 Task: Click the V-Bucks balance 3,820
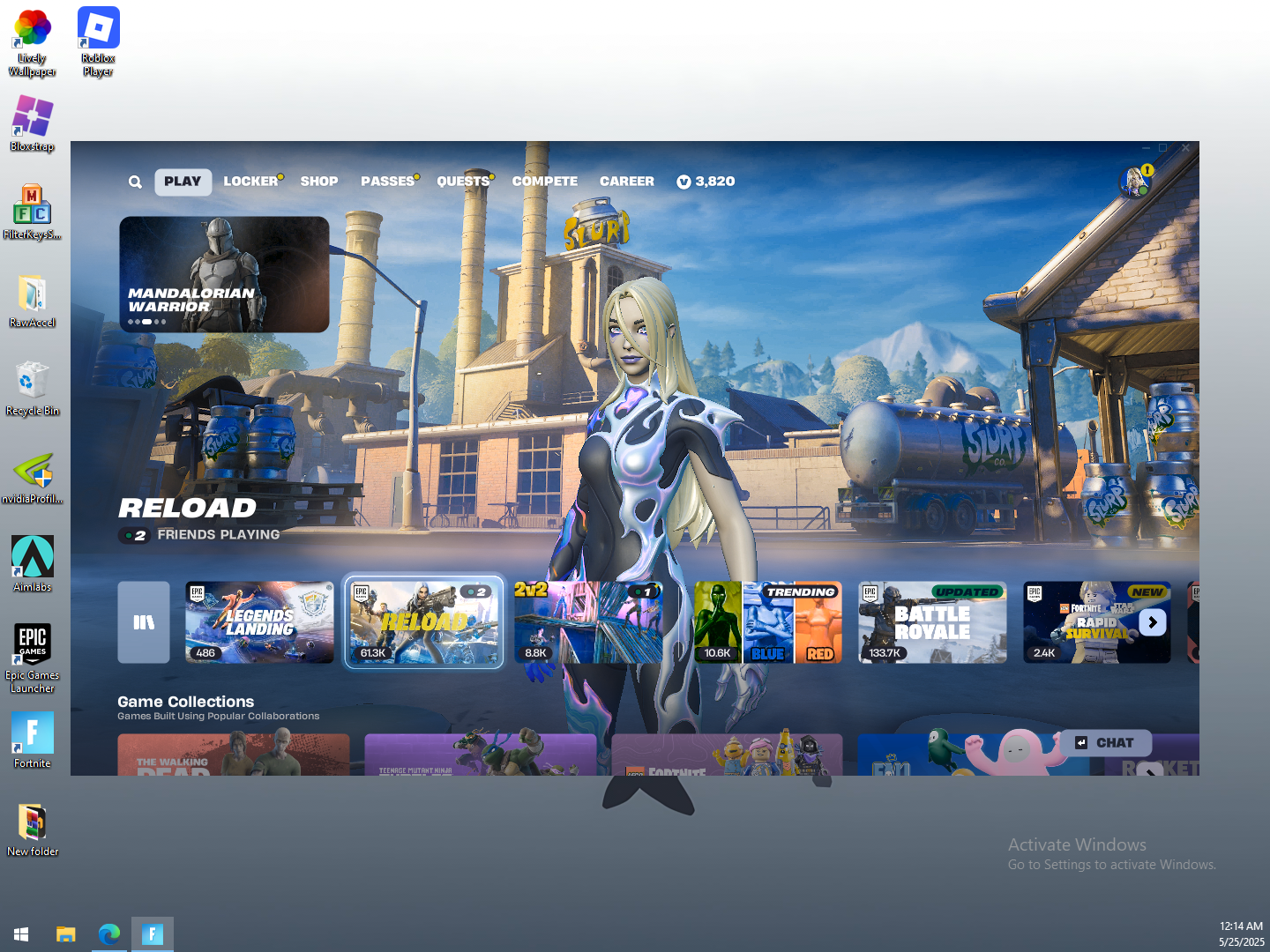click(x=706, y=182)
